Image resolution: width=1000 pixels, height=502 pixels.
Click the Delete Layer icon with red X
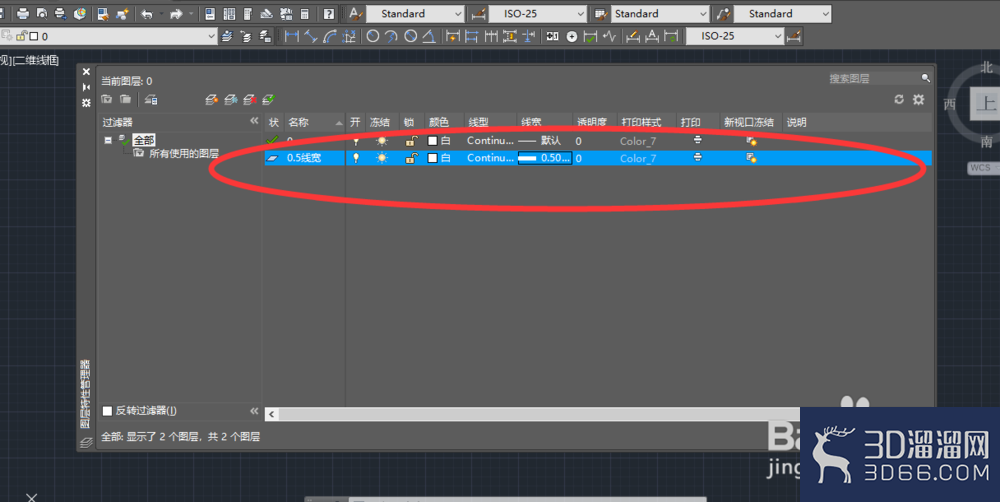point(249,100)
